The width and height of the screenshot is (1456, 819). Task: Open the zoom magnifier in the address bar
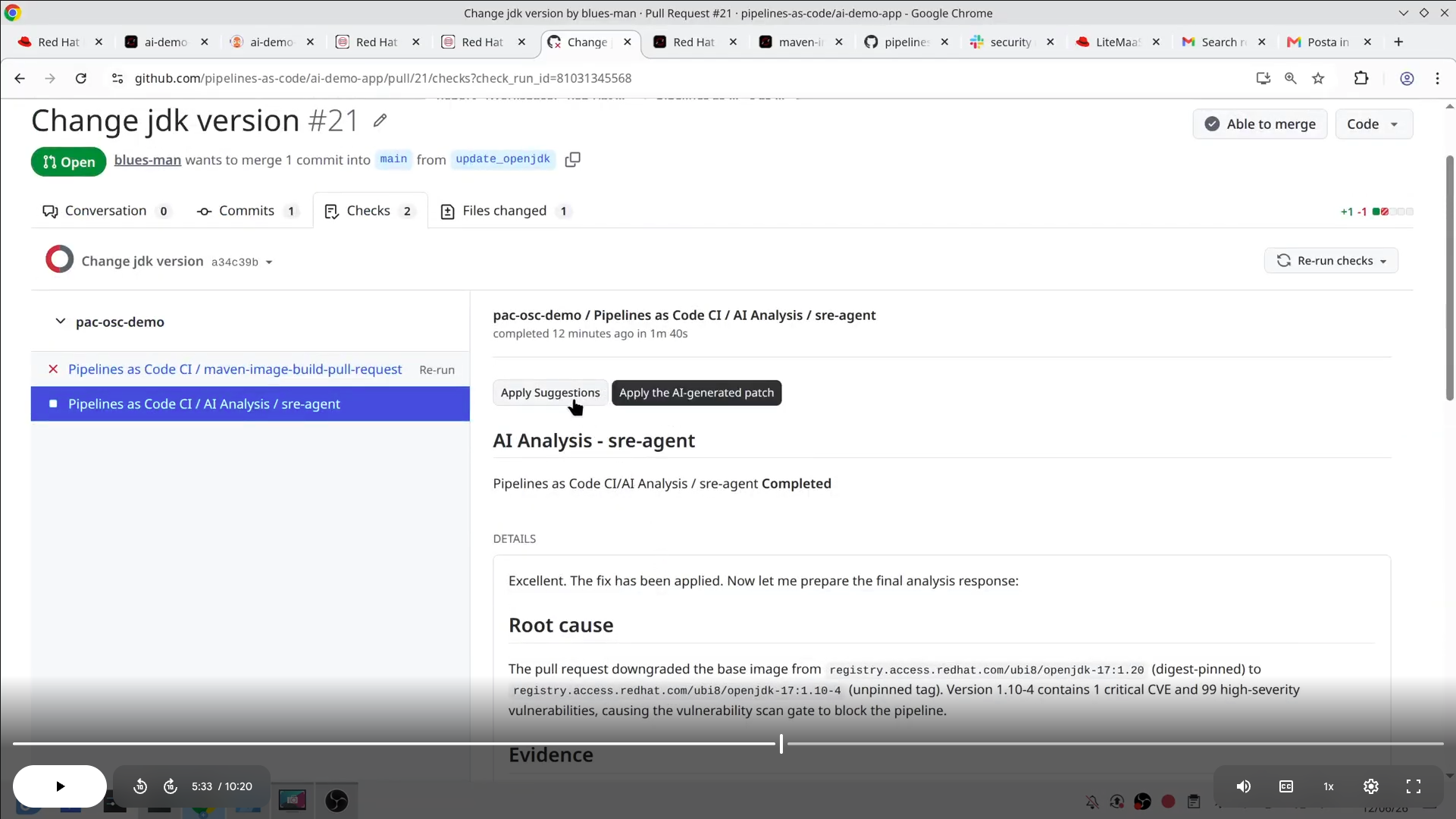click(x=1291, y=78)
